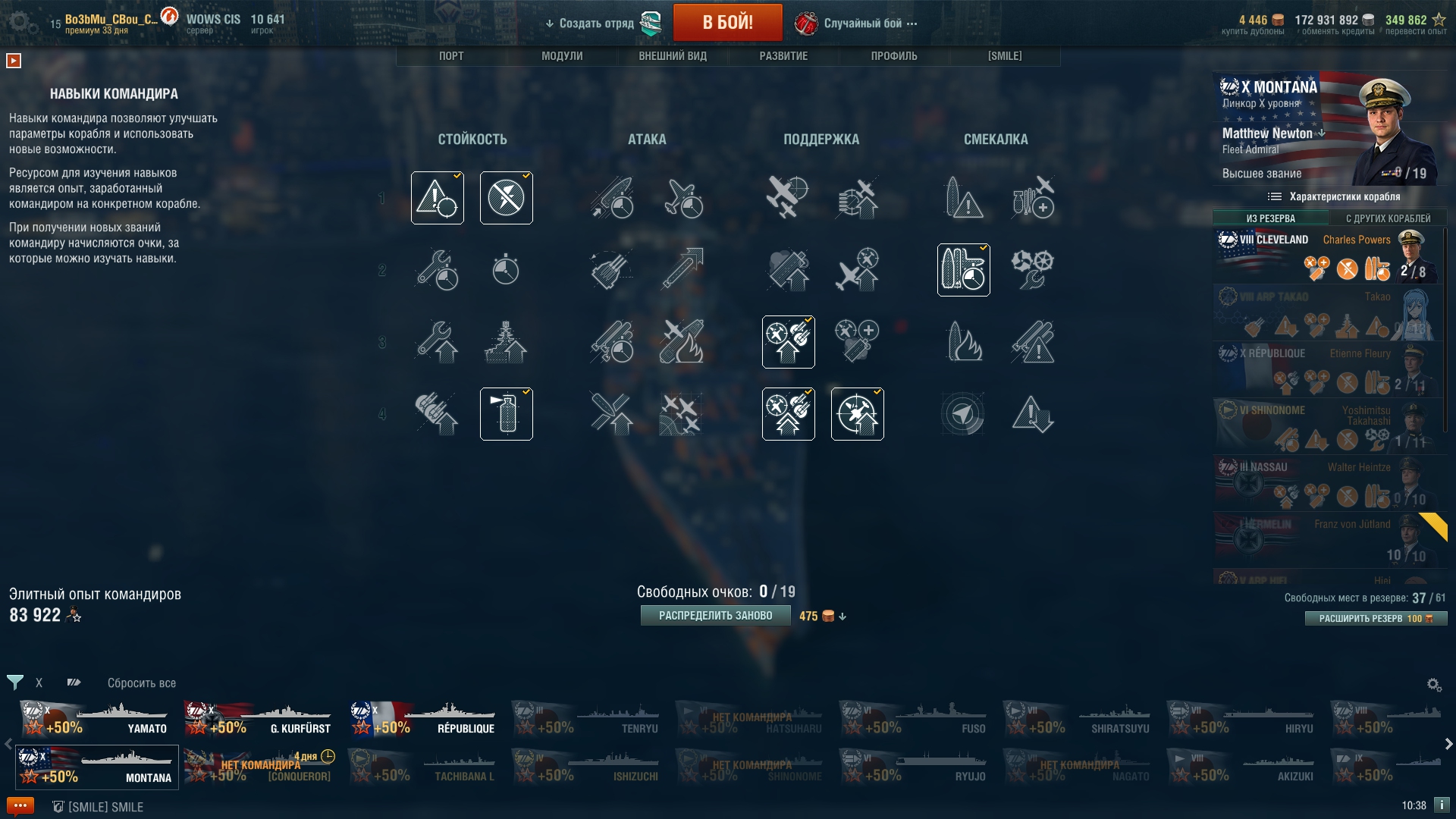Open the С ДРУГИХ КОРАБЛЕЙ tab

point(1388,218)
